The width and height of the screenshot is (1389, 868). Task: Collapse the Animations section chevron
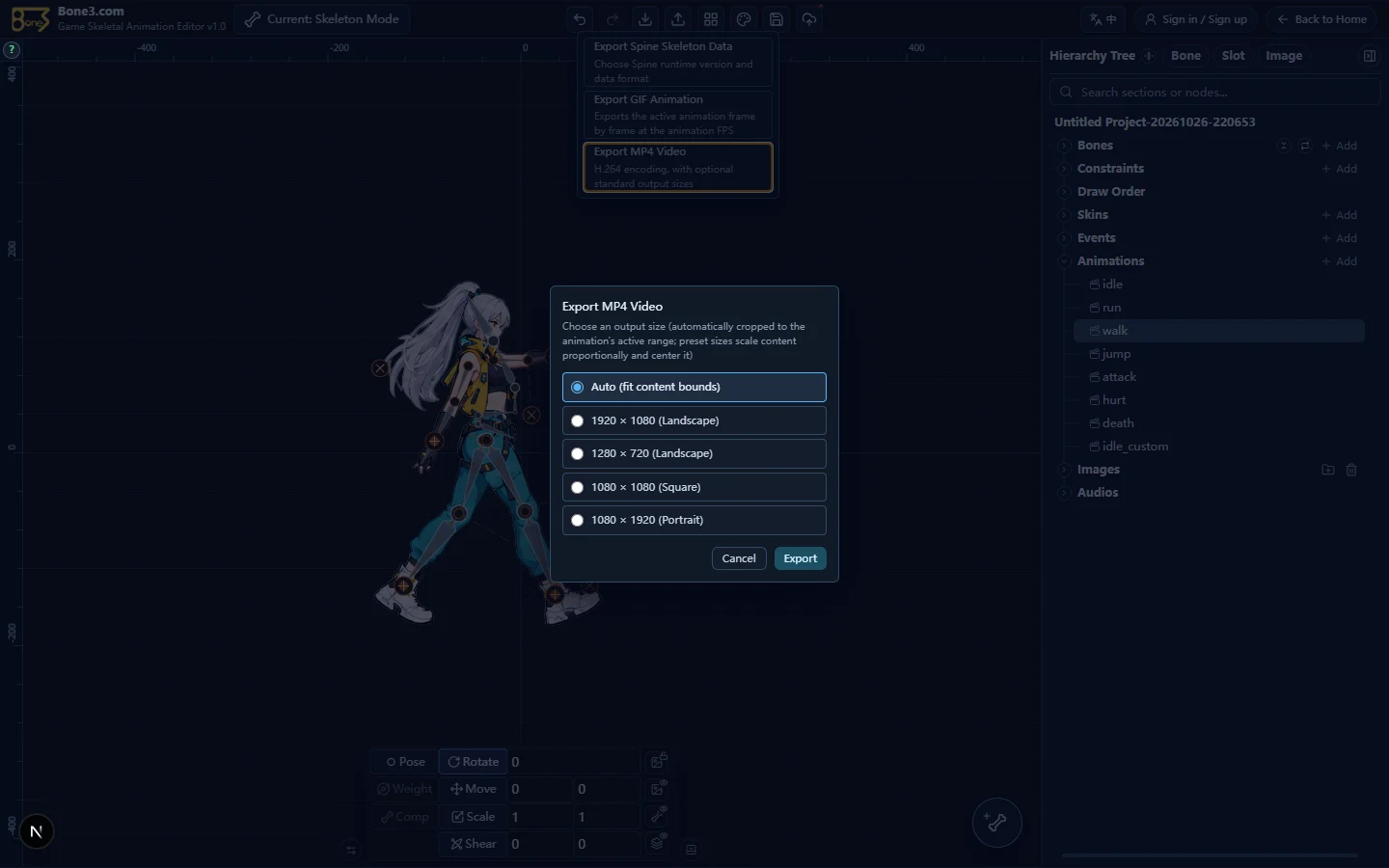(x=1063, y=261)
